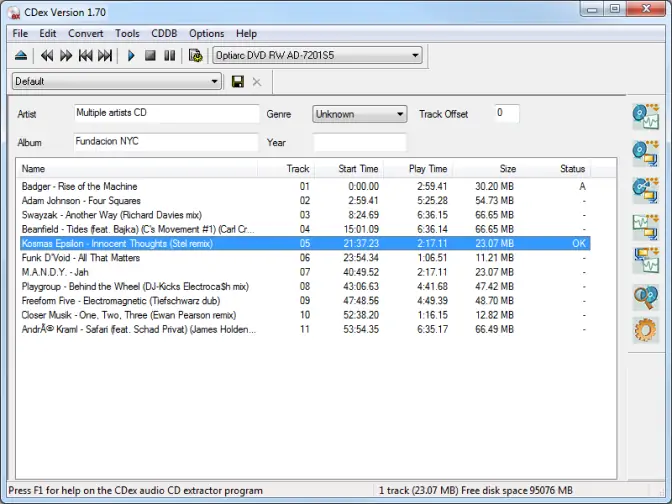Click the CDex application title icon
Image resolution: width=672 pixels, height=504 pixels.
coord(14,12)
